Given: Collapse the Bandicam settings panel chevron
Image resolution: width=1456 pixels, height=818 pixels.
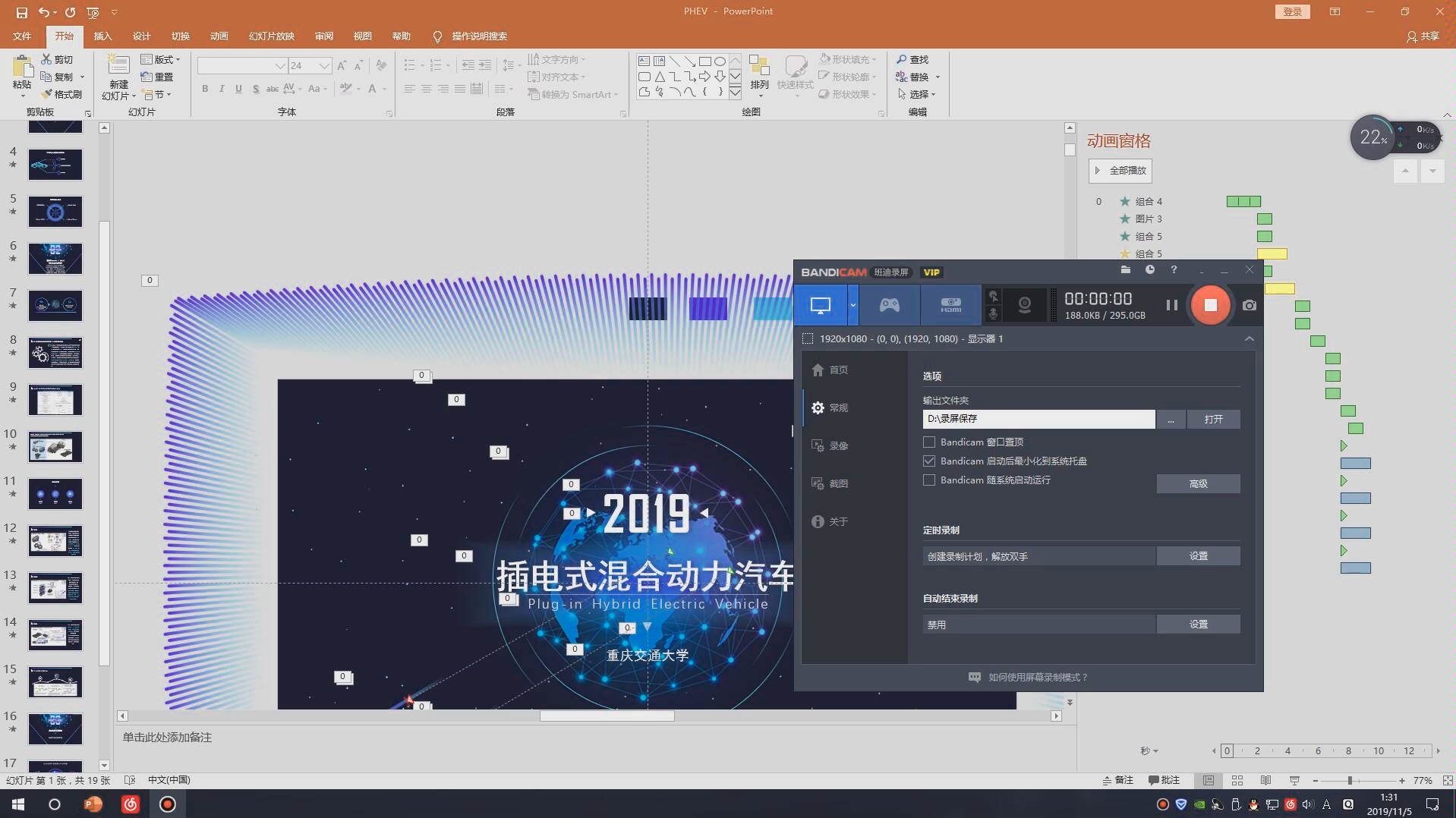Looking at the screenshot, I should click(1250, 339).
